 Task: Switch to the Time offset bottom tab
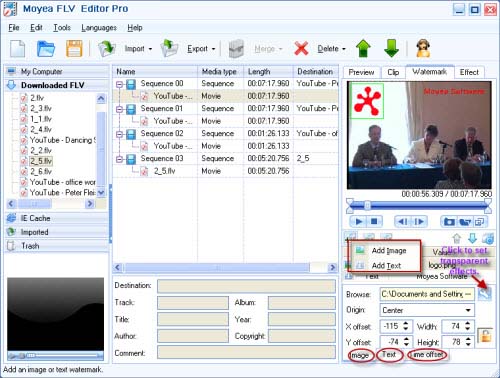pyautogui.click(x=428, y=355)
